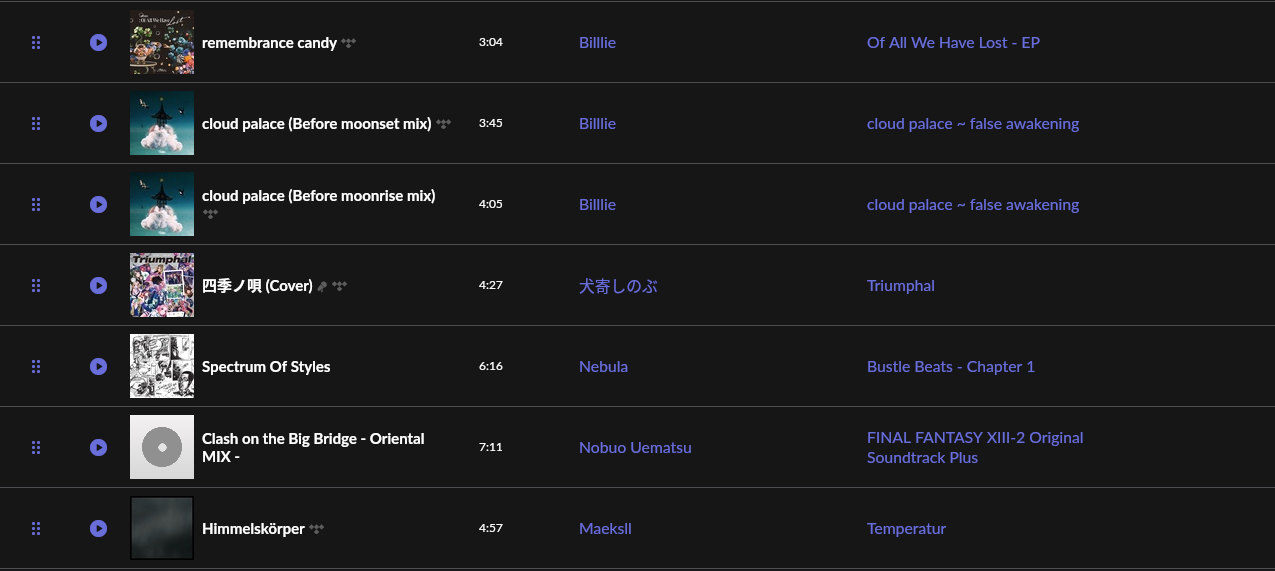Play the track remembrance candy
This screenshot has width=1275, height=571.
tap(98, 42)
